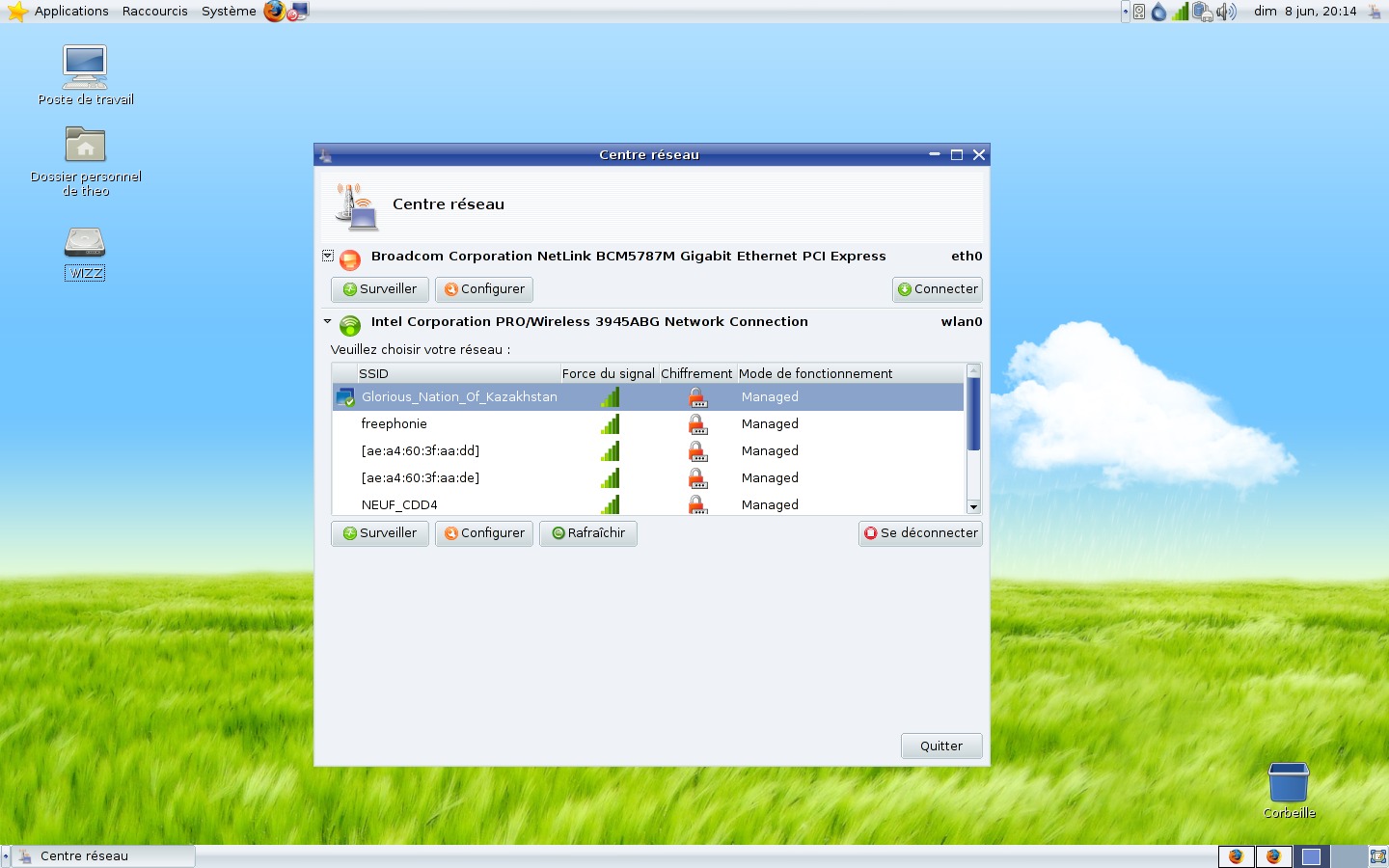The width and height of the screenshot is (1389, 868).
Task: Select the [ae:a4:60:3f:aa:dd] network
Action: pyautogui.click(x=648, y=450)
